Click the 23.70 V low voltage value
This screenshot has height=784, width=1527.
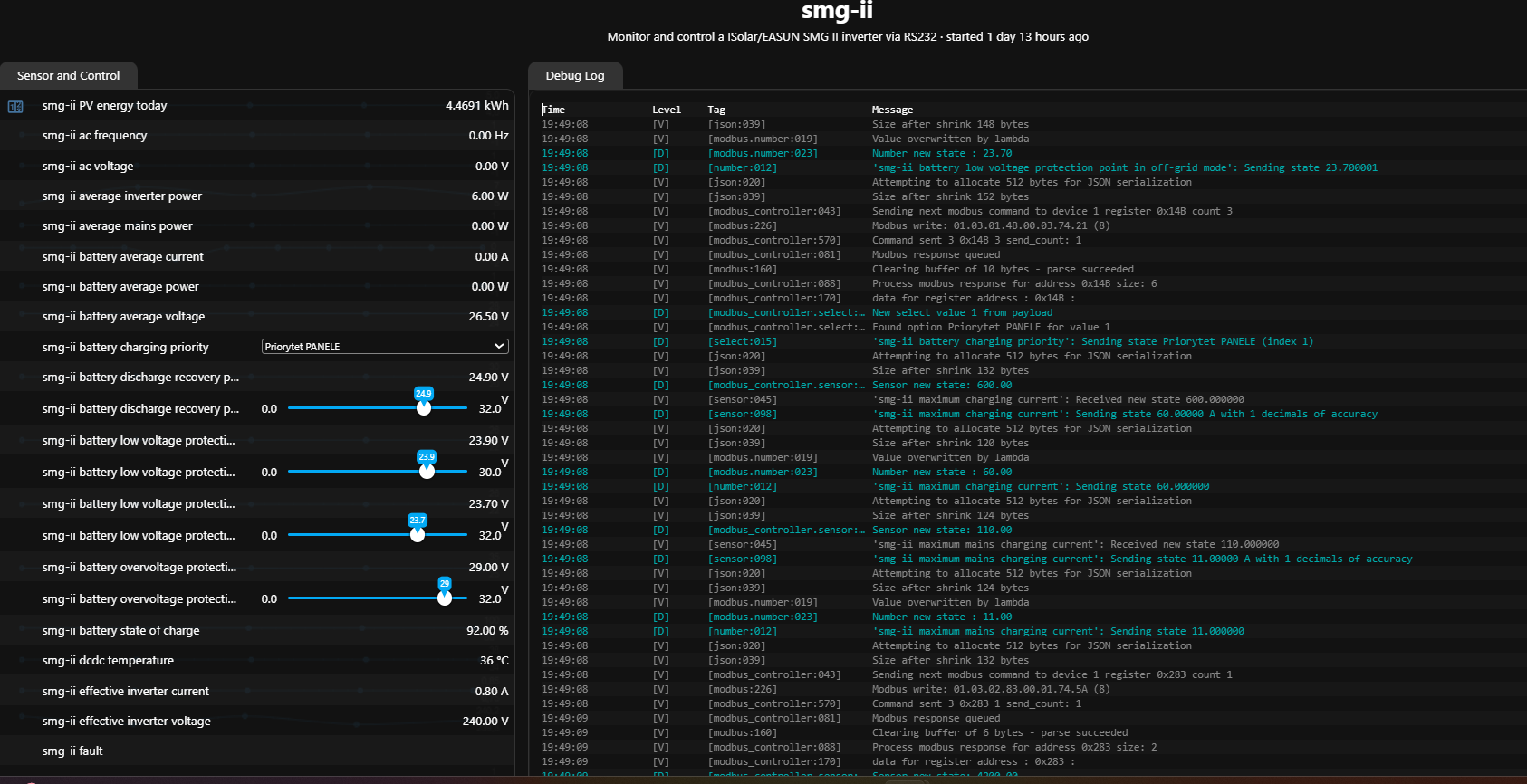pos(489,504)
